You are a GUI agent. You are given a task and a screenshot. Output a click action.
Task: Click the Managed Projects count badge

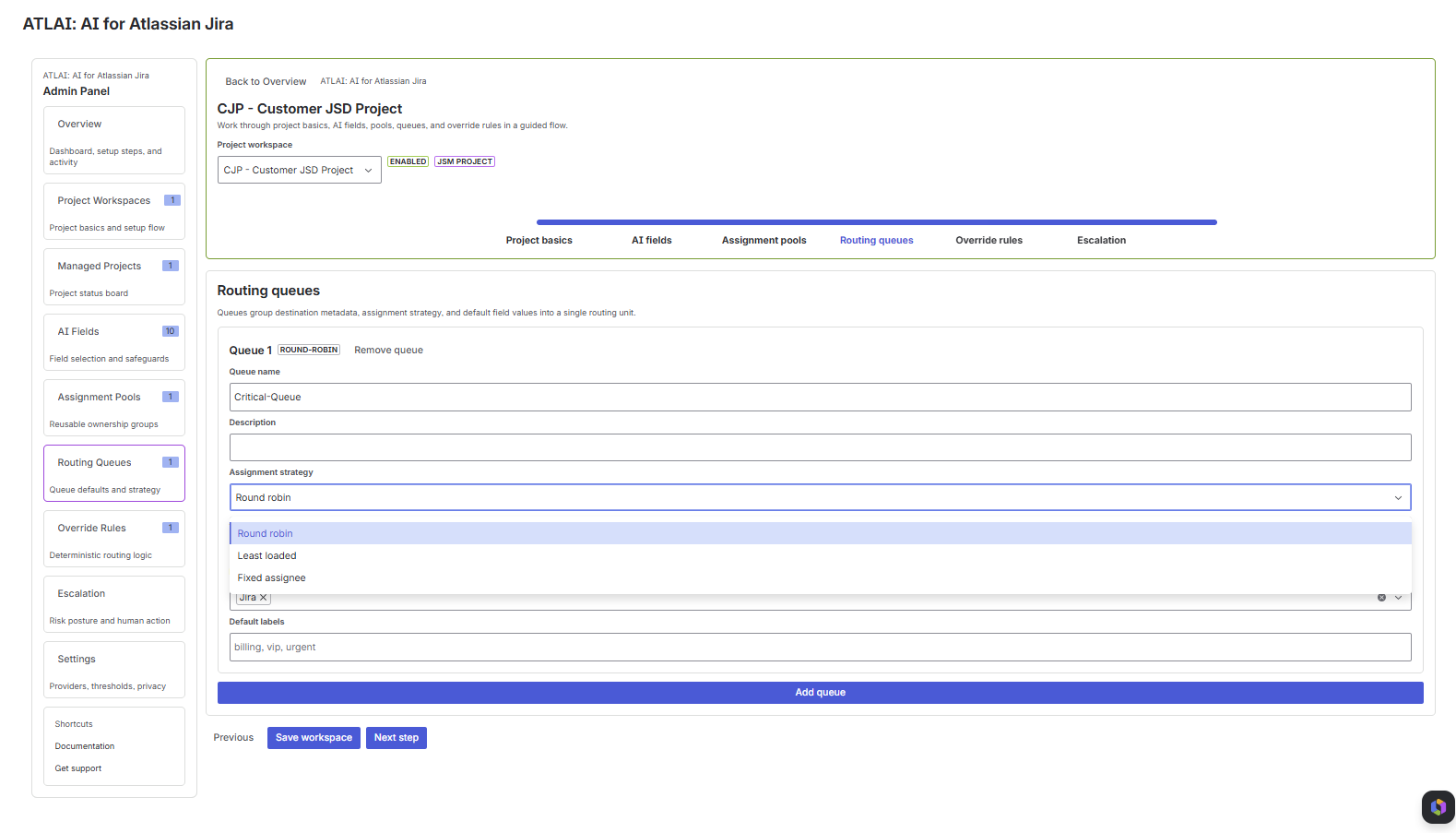coord(171,266)
